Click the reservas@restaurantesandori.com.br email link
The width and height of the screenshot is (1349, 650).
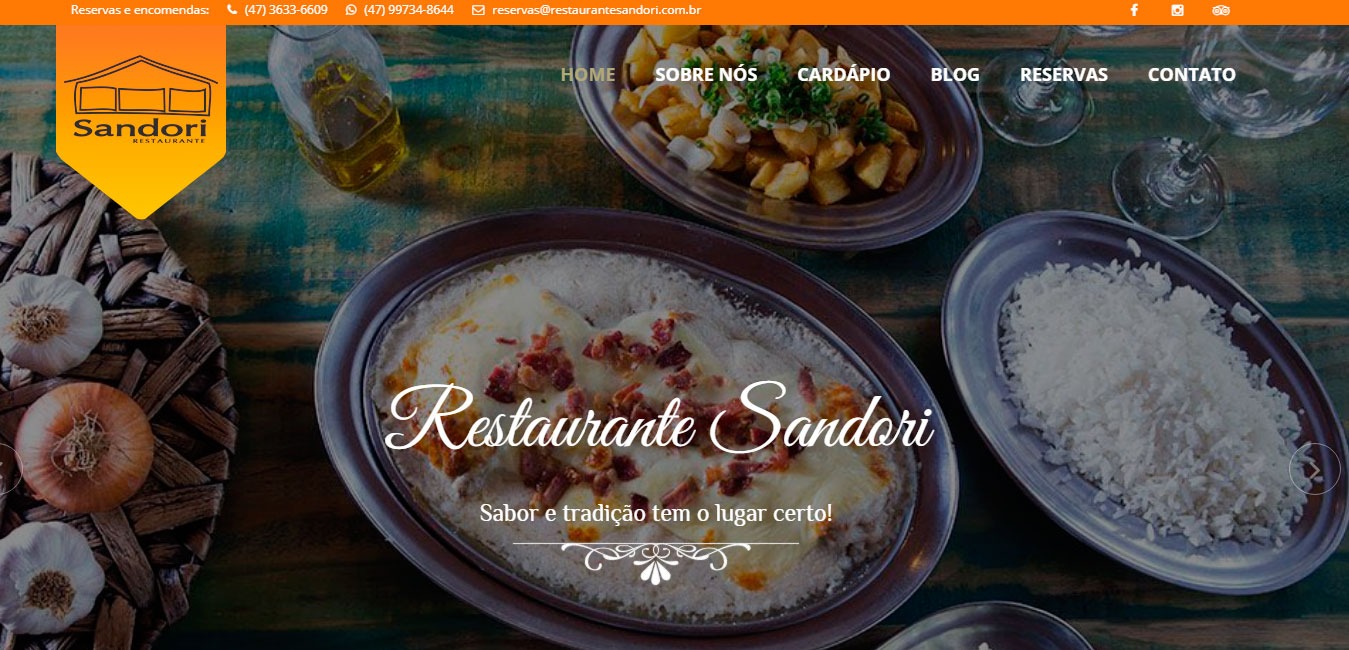pyautogui.click(x=596, y=10)
